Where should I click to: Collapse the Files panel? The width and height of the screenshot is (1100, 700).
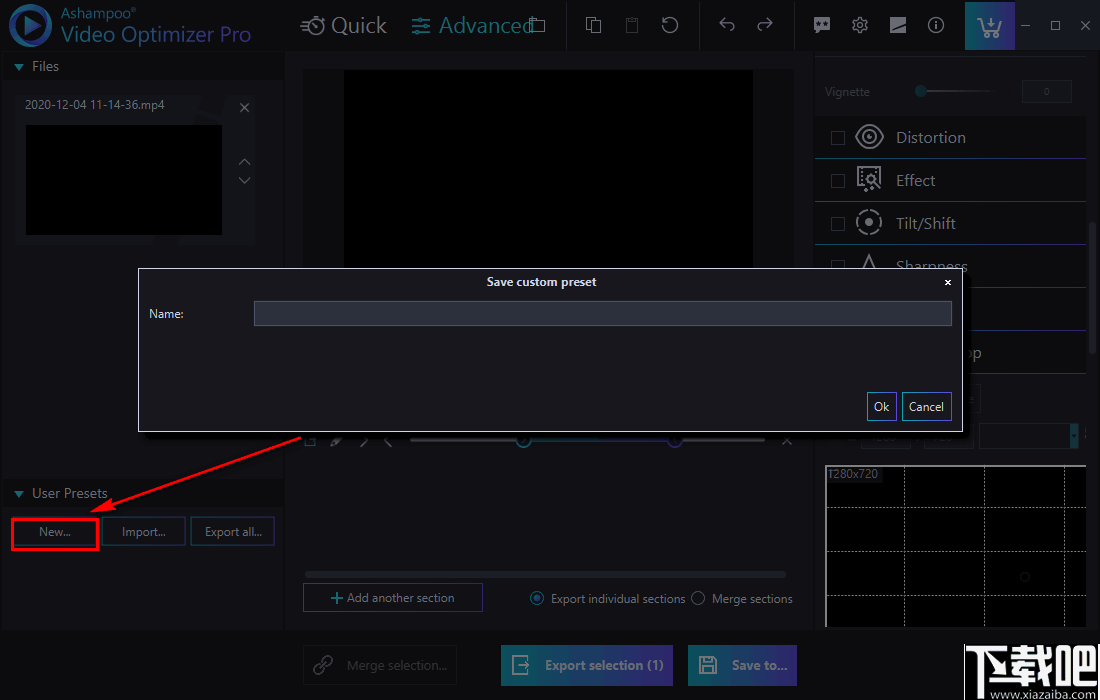(x=17, y=66)
